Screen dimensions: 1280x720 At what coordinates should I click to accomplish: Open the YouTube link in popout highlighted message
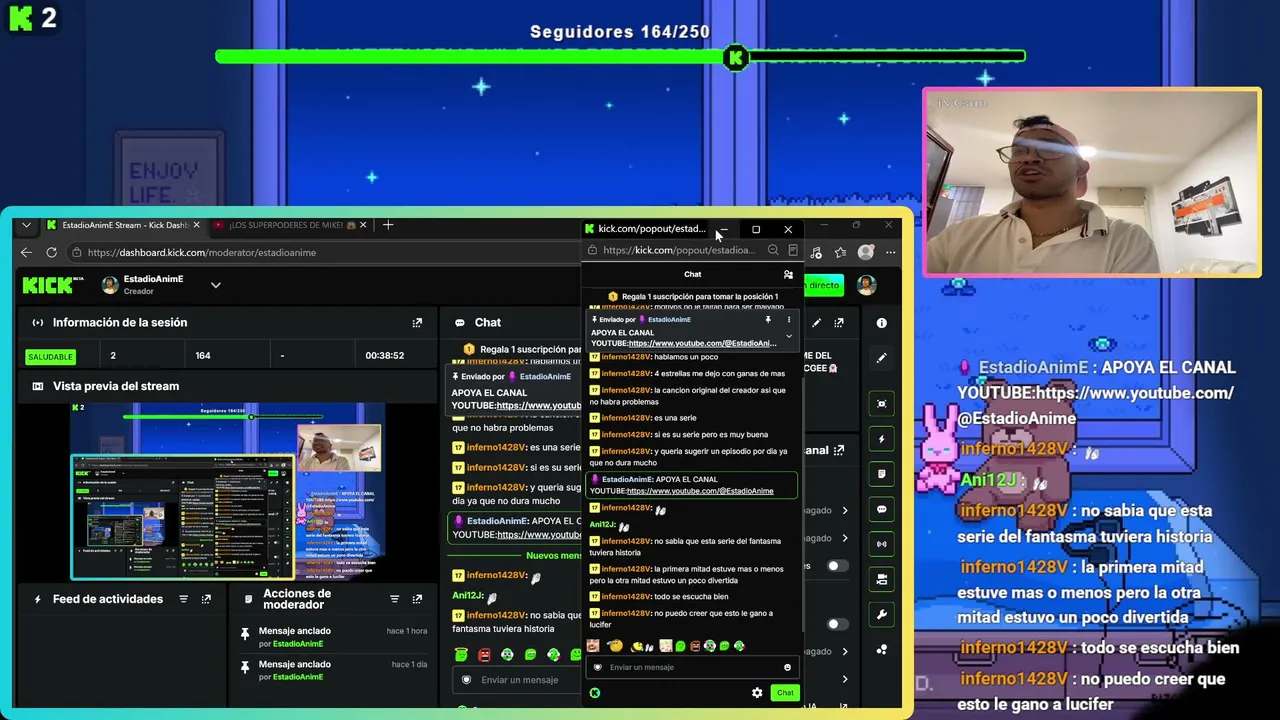pos(700,491)
